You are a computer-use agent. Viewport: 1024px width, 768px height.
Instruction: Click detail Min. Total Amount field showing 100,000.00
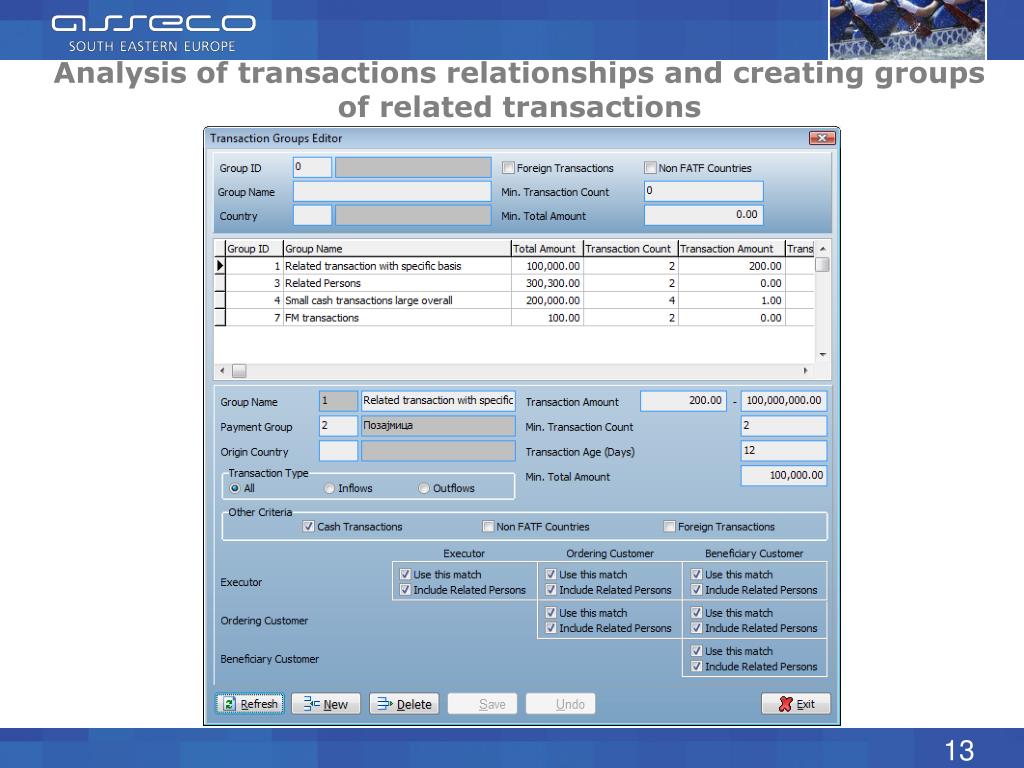click(784, 475)
